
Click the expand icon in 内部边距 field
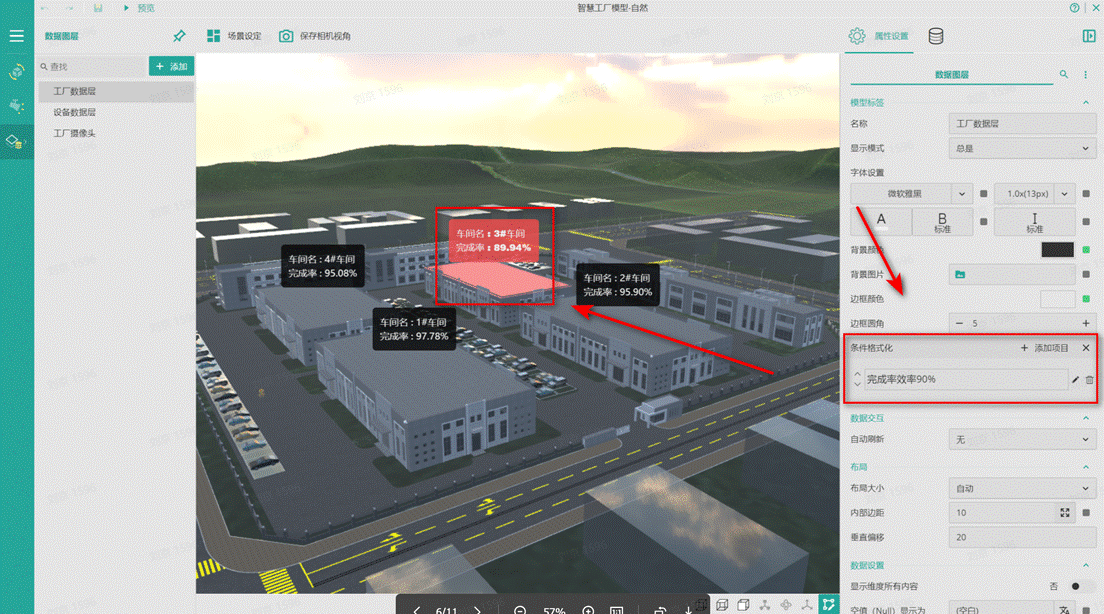point(1065,513)
